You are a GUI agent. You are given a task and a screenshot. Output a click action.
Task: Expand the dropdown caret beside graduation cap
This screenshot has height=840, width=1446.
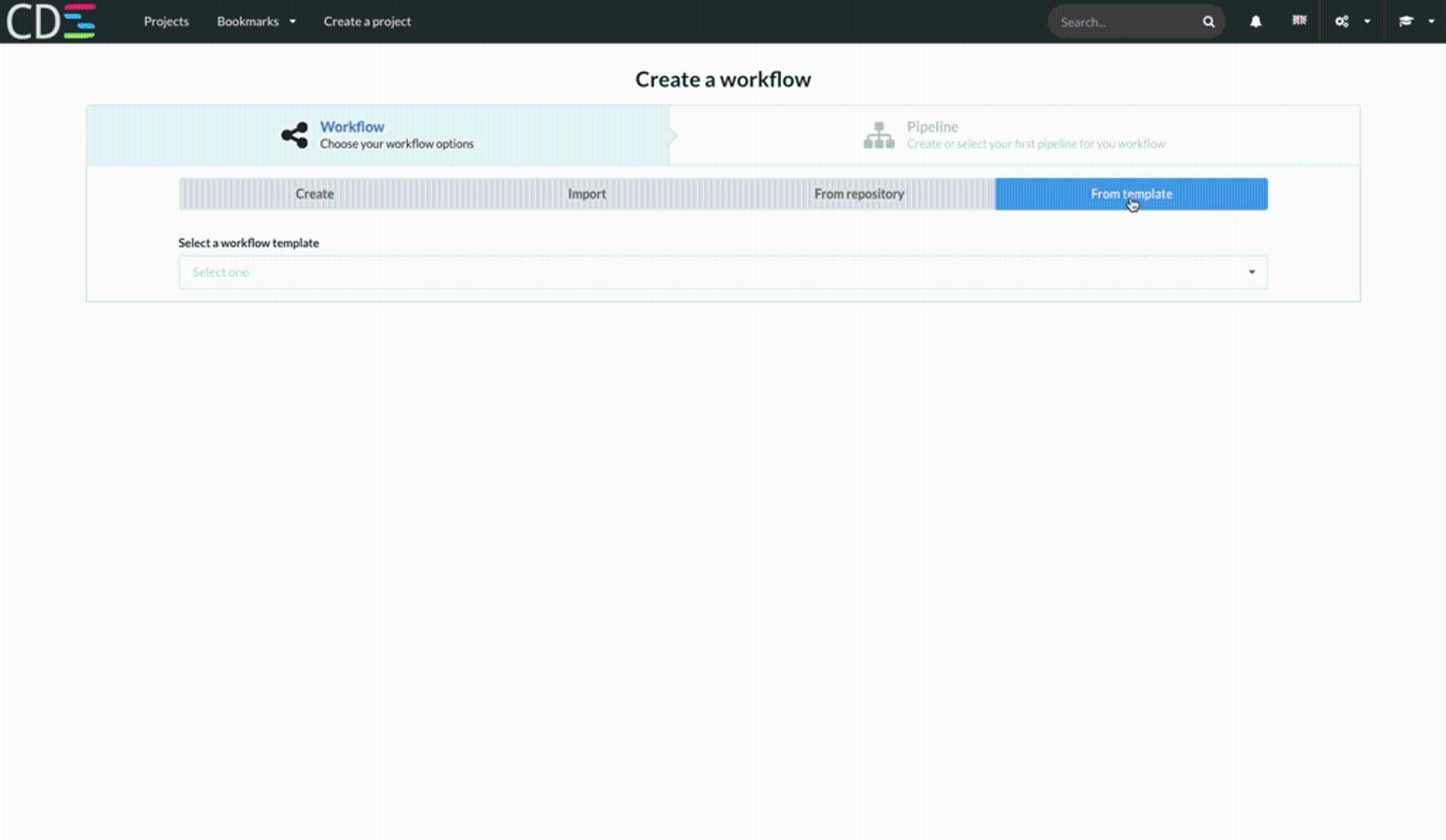(x=1432, y=22)
